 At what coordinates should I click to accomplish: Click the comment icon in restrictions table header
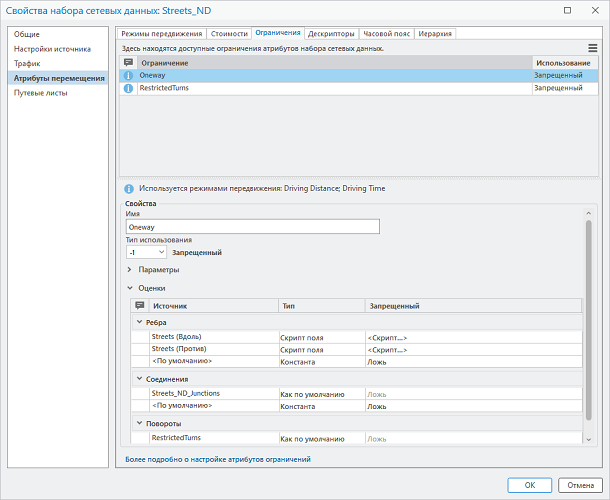coord(128,62)
